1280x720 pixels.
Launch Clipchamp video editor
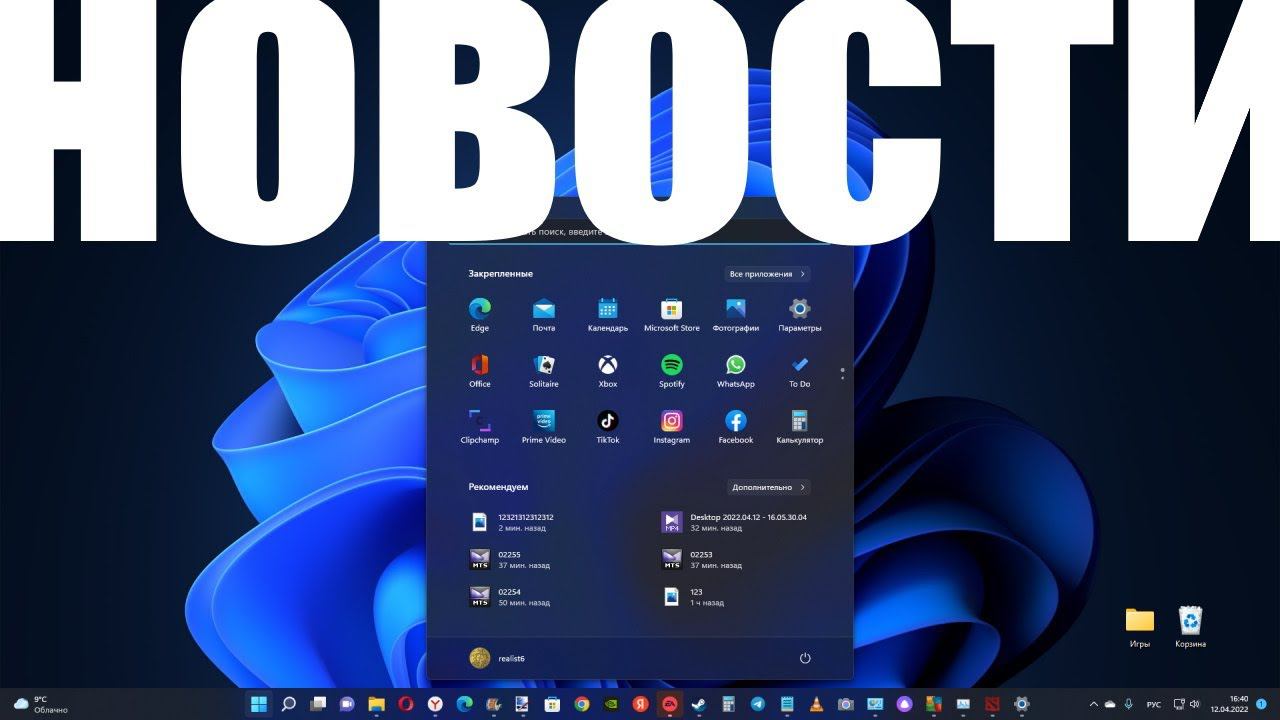(480, 426)
